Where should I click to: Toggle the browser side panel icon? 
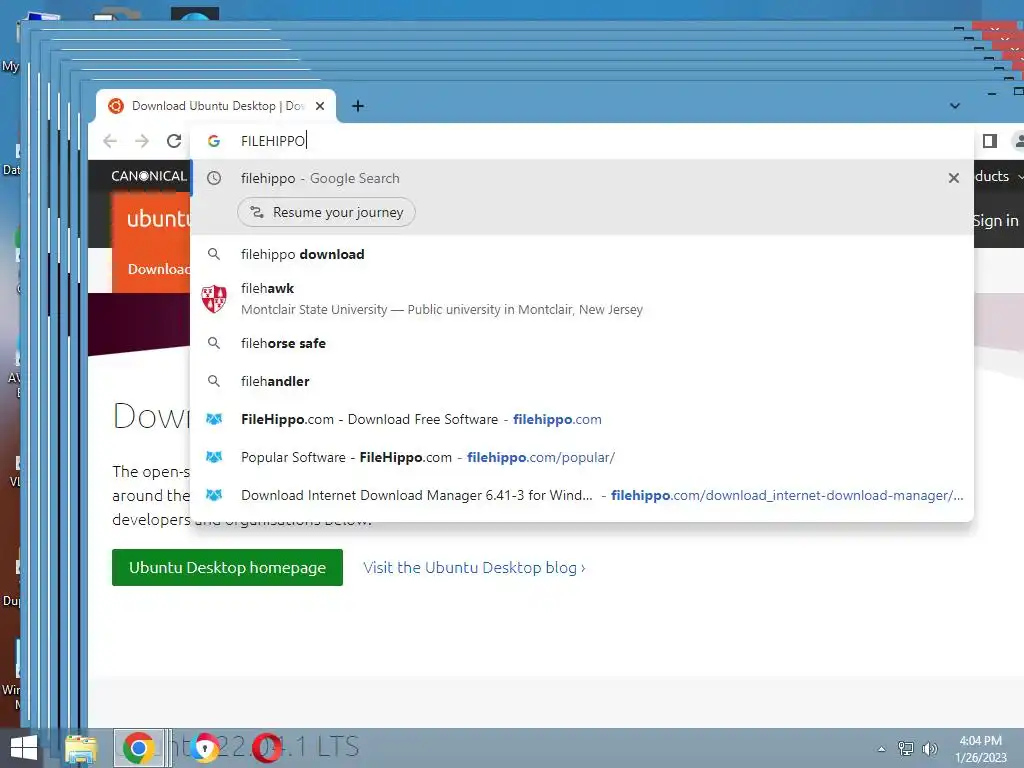[x=989, y=141]
